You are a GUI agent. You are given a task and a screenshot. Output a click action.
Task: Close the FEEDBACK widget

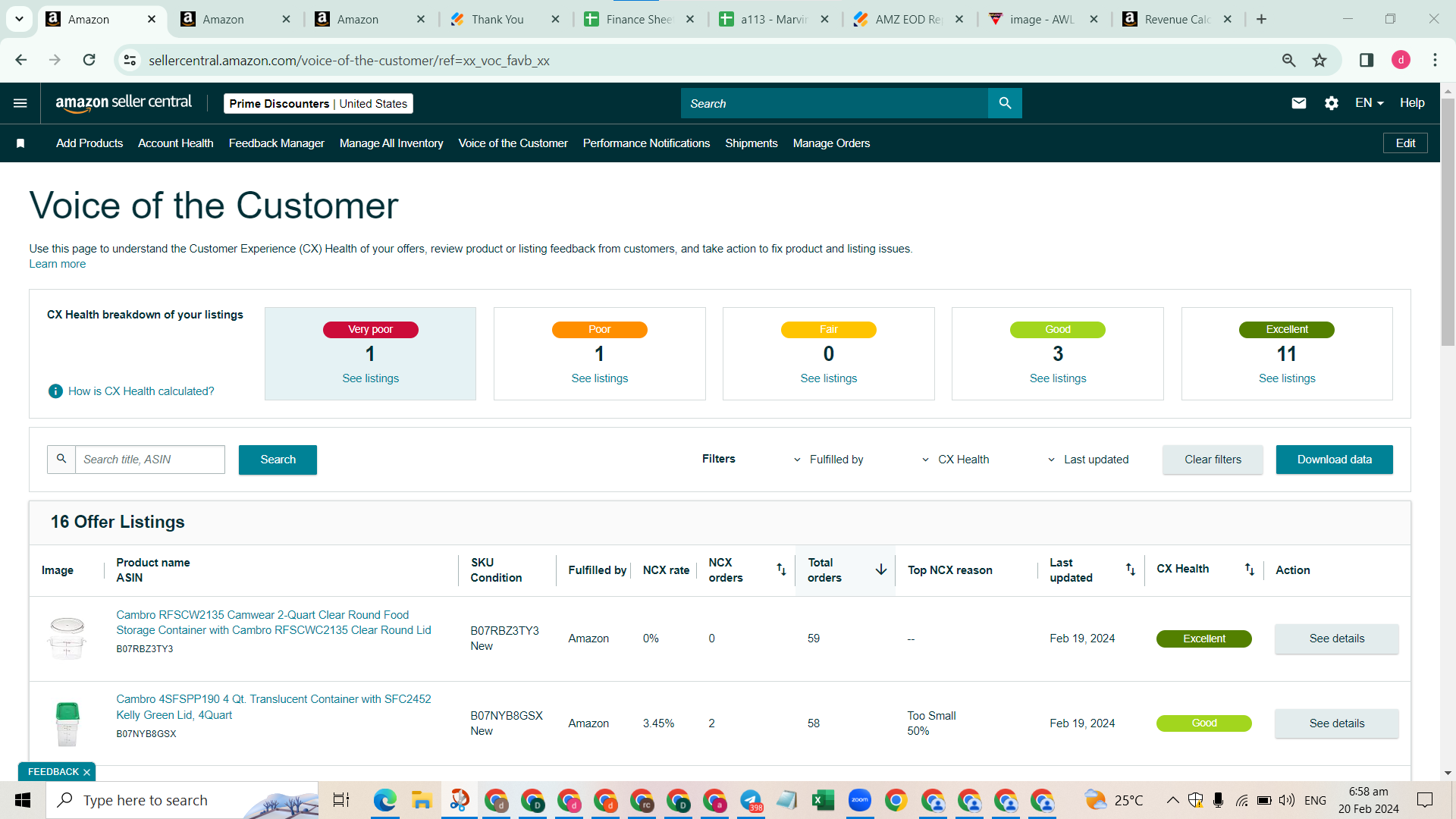coord(86,772)
